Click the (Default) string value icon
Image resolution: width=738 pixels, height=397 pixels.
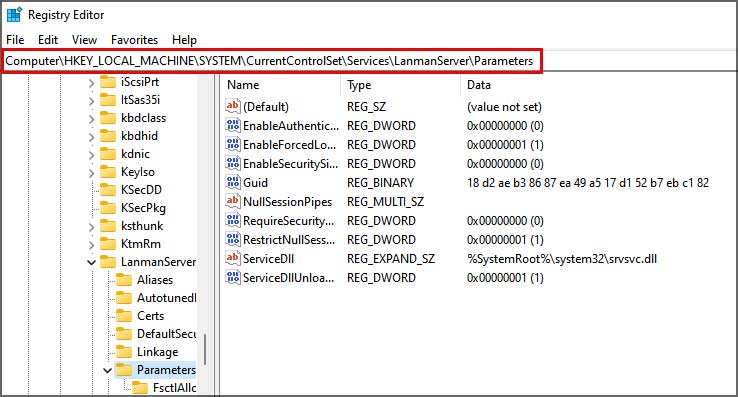click(x=233, y=106)
